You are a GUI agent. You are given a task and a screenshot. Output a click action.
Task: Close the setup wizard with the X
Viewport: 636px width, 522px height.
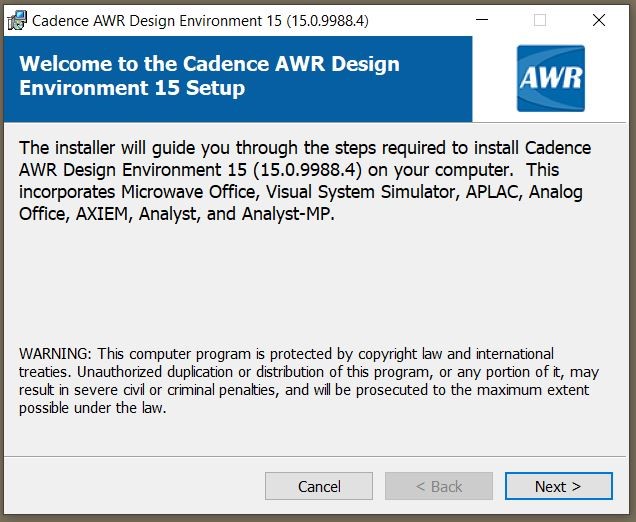(x=599, y=19)
